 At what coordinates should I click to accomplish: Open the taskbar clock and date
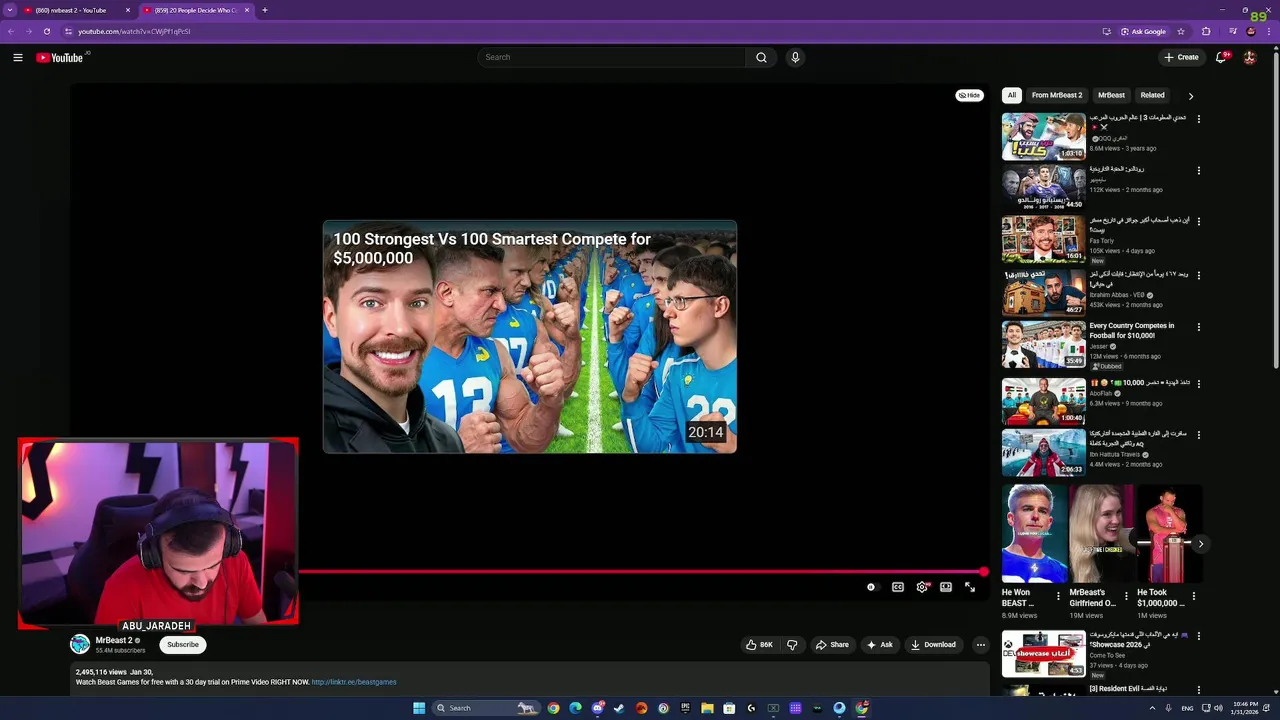click(x=1245, y=708)
